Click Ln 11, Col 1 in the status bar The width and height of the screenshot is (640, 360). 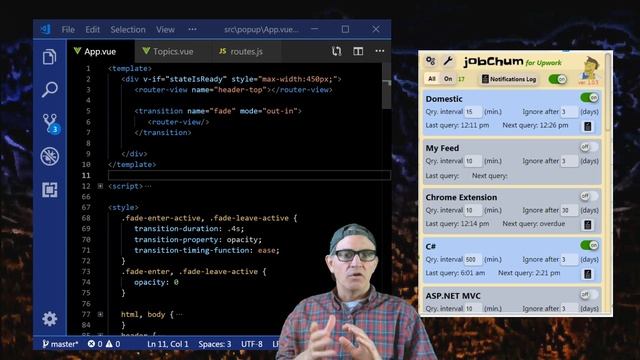coord(168,344)
